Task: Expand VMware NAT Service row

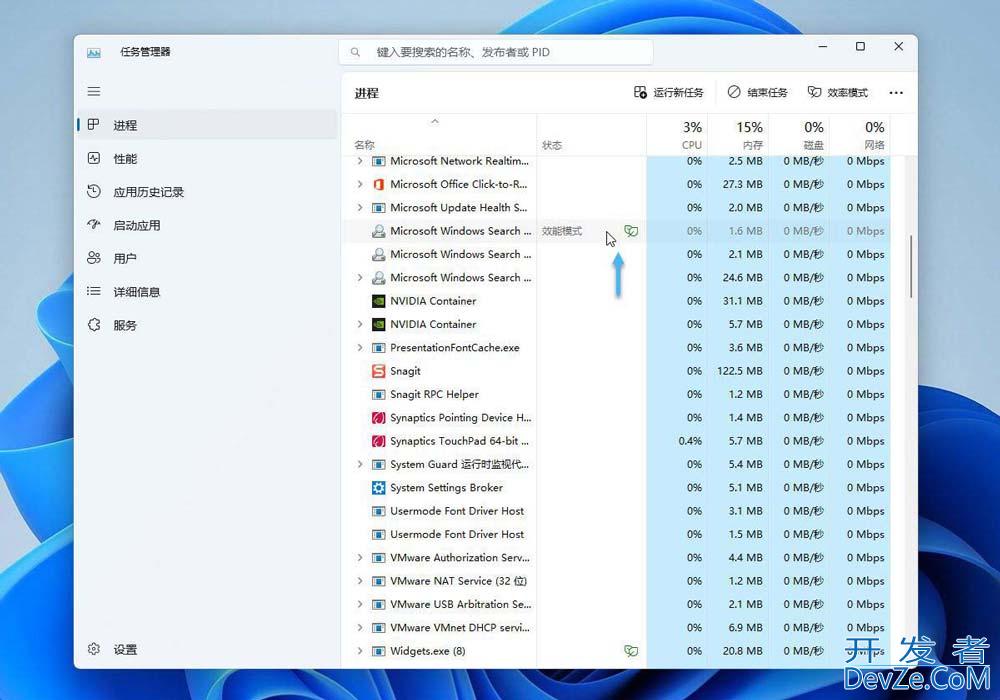Action: tap(360, 581)
